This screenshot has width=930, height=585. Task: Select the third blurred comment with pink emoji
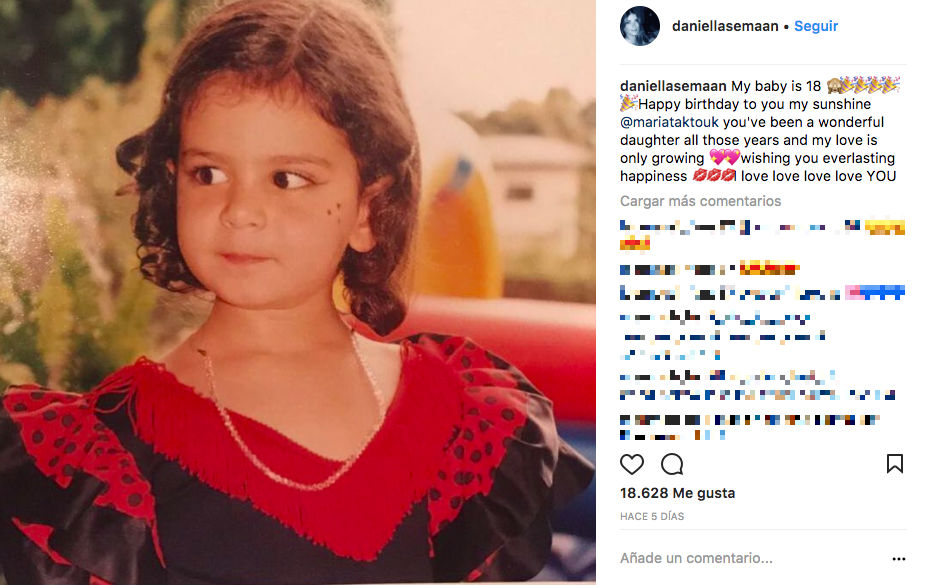tap(762, 292)
